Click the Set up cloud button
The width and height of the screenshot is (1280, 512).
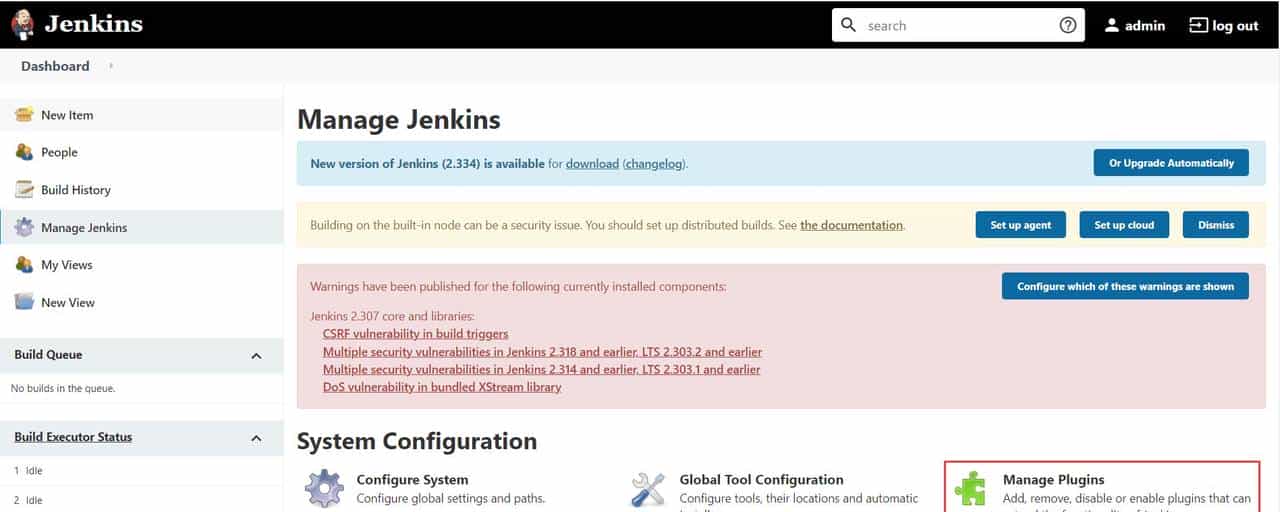tap(1124, 225)
